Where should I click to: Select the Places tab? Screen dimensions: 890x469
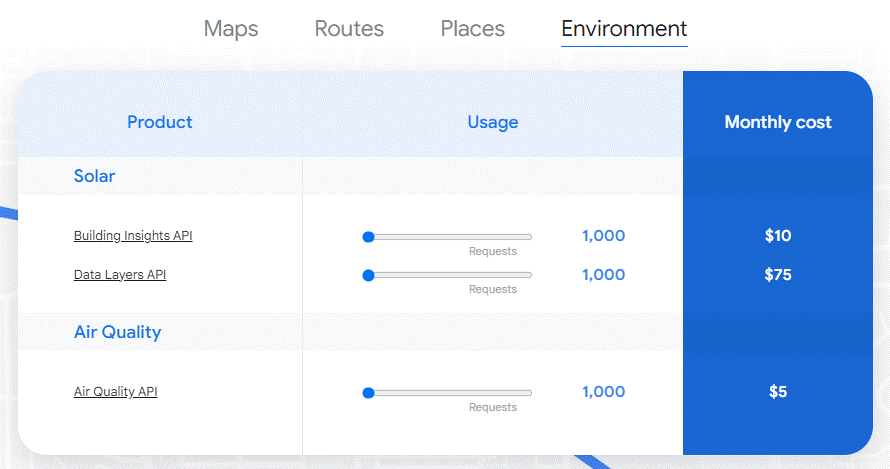click(473, 28)
